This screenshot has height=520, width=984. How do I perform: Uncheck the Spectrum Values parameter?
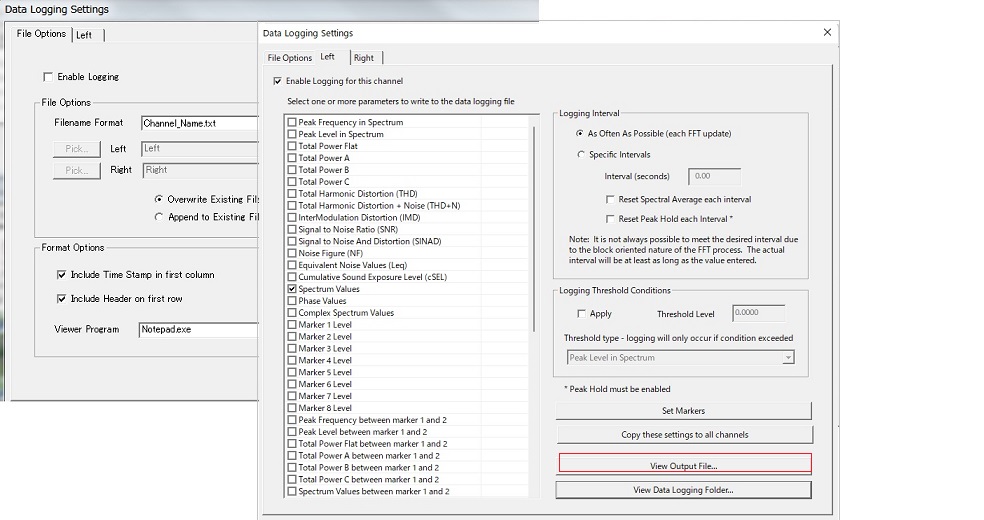[x=292, y=289]
